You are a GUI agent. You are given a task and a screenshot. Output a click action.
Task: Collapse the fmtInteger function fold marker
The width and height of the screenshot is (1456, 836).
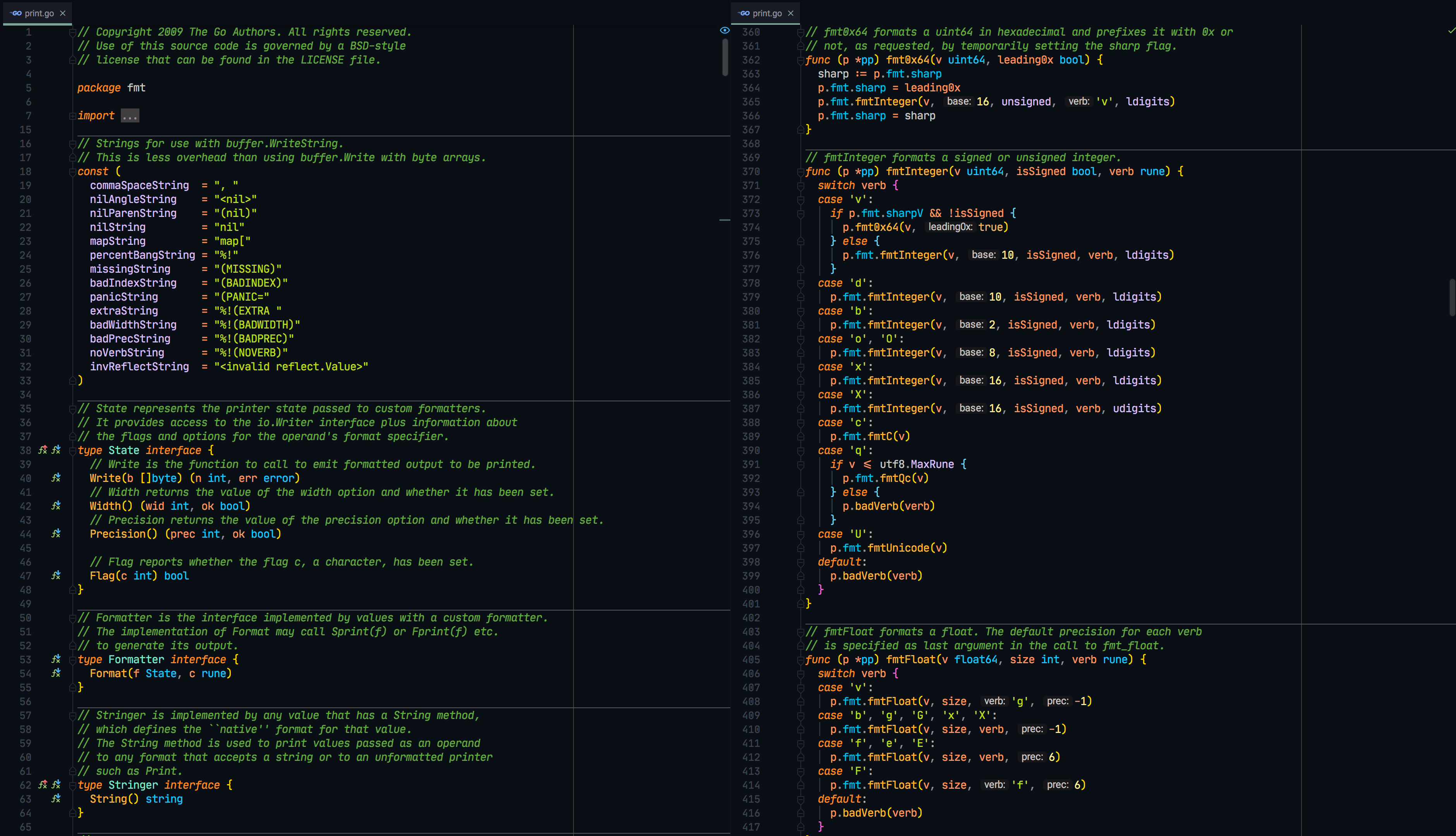(800, 172)
